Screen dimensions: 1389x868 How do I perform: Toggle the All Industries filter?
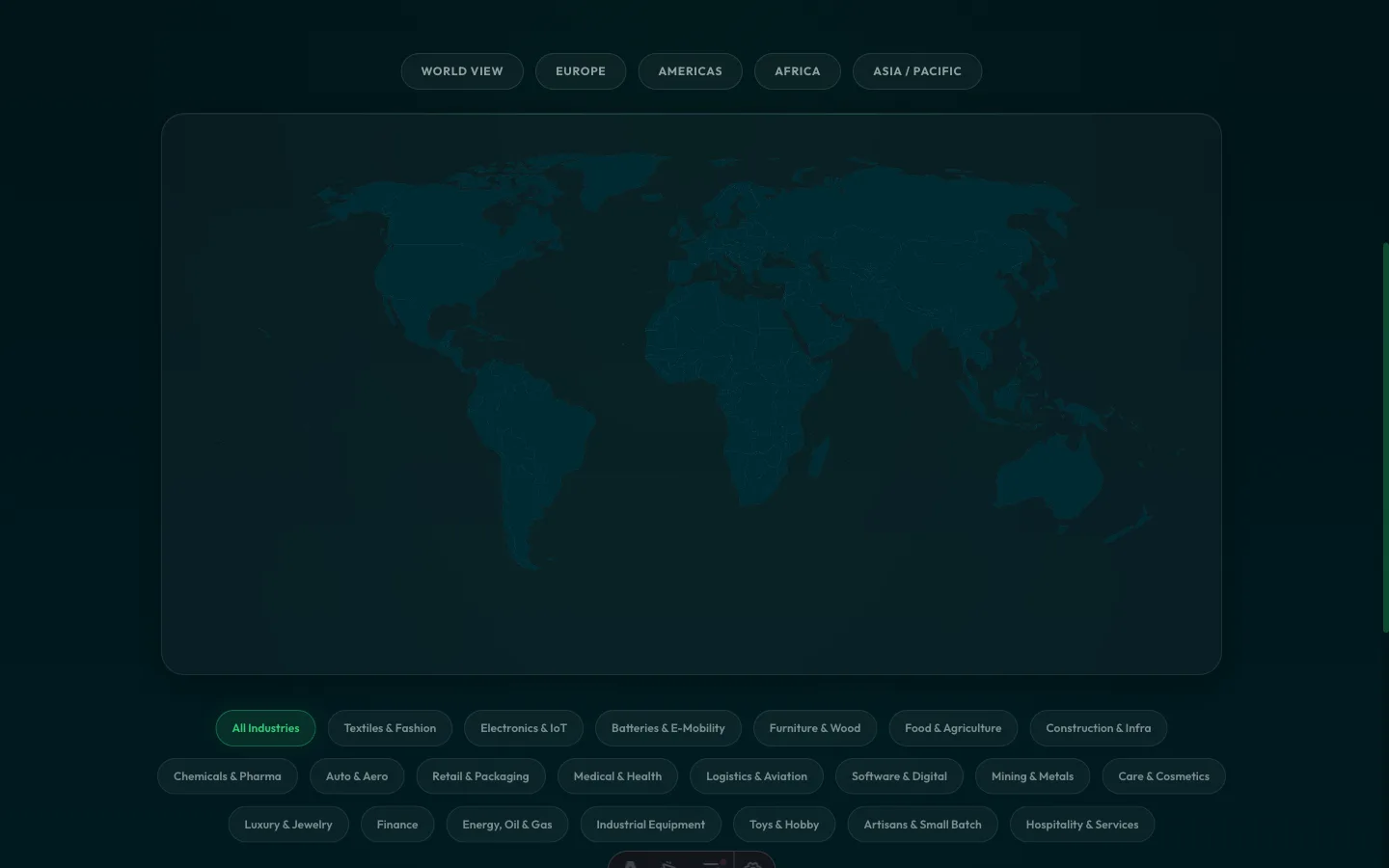click(x=265, y=728)
